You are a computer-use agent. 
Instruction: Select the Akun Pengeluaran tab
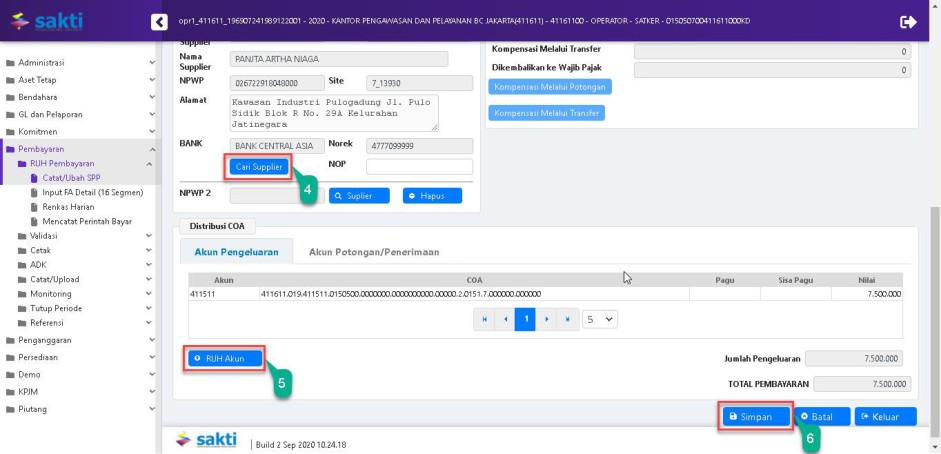[x=236, y=252]
